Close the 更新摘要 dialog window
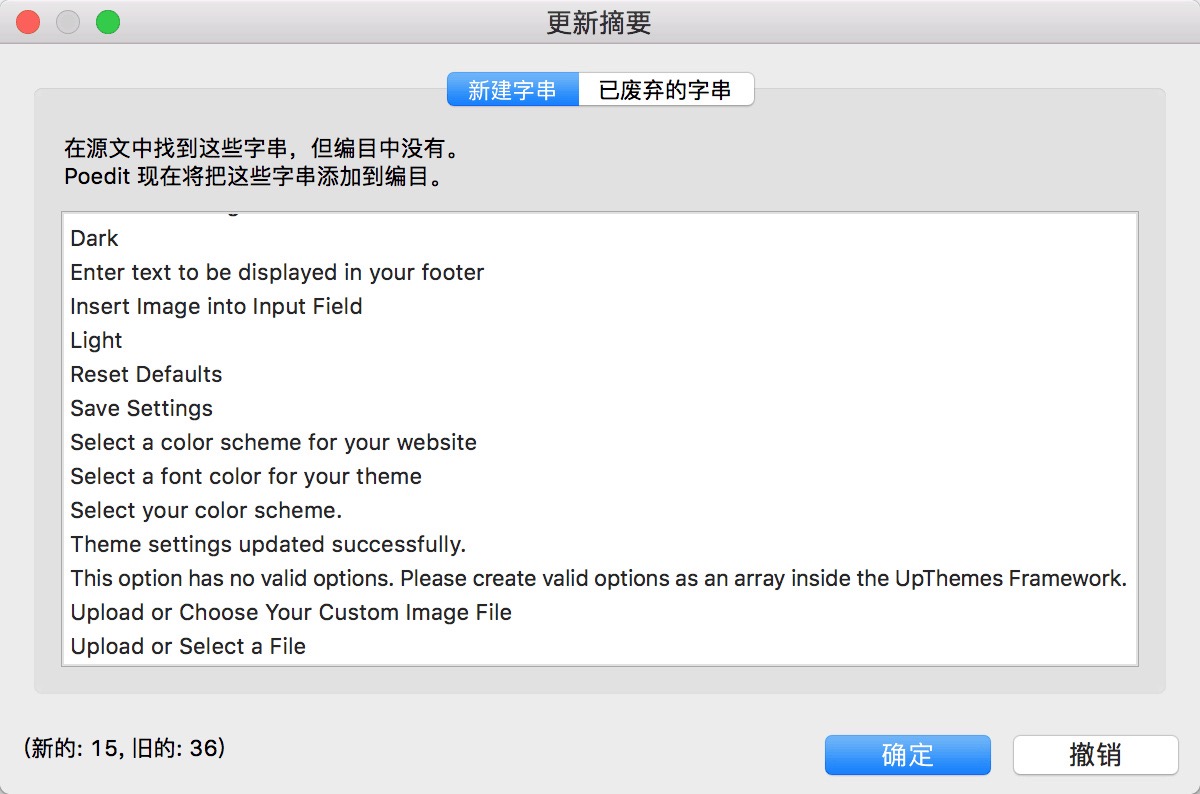The image size is (1200, 794). [29, 22]
